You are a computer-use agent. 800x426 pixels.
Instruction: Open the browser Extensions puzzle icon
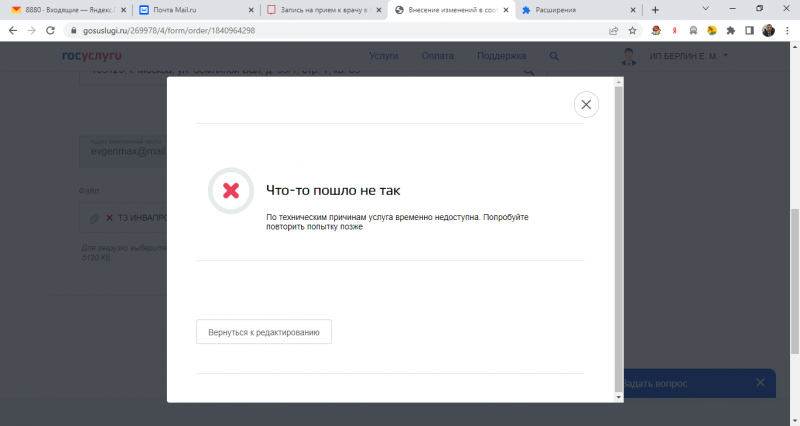(x=730, y=30)
